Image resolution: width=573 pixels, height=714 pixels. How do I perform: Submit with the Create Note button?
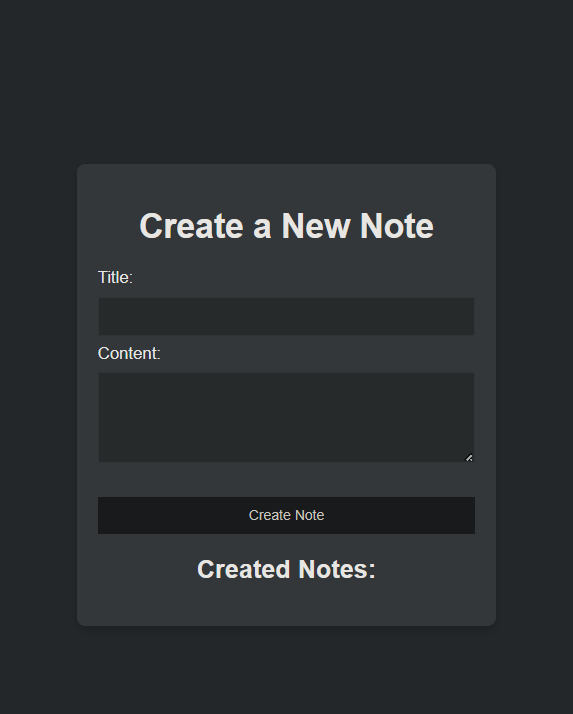coord(286,515)
